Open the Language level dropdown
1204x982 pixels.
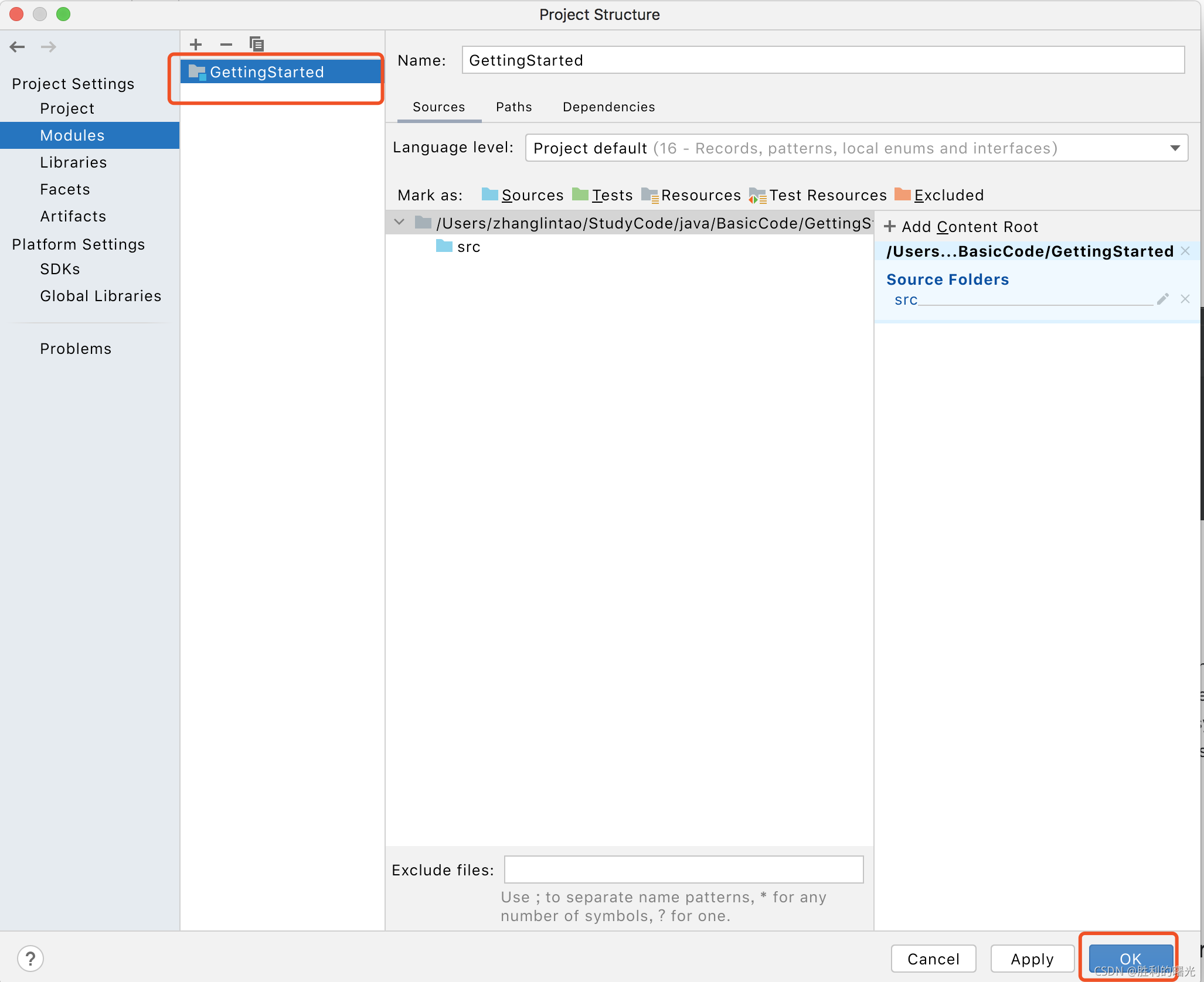pyautogui.click(x=1175, y=148)
